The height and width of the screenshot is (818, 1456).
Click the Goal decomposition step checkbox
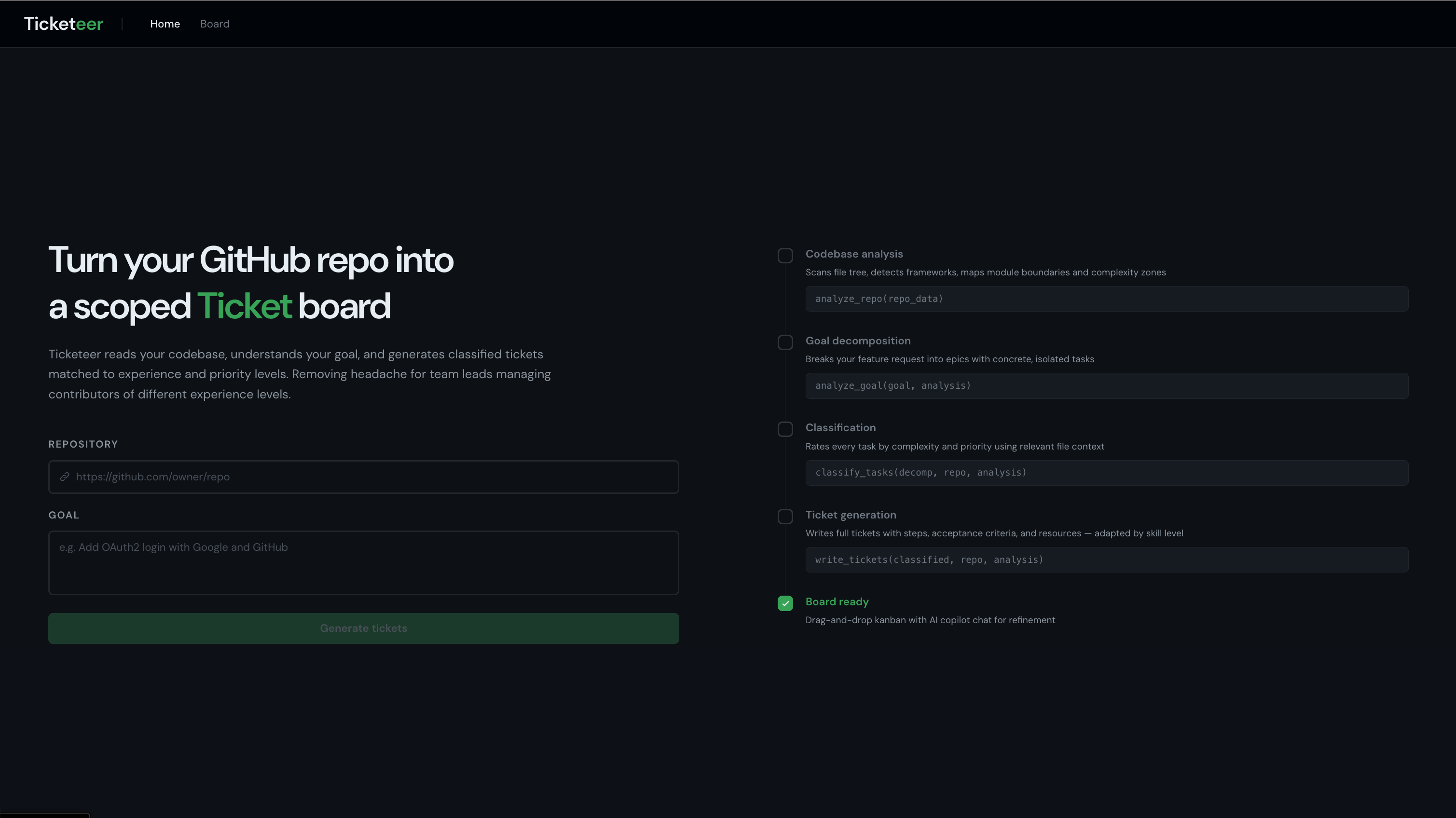click(785, 342)
